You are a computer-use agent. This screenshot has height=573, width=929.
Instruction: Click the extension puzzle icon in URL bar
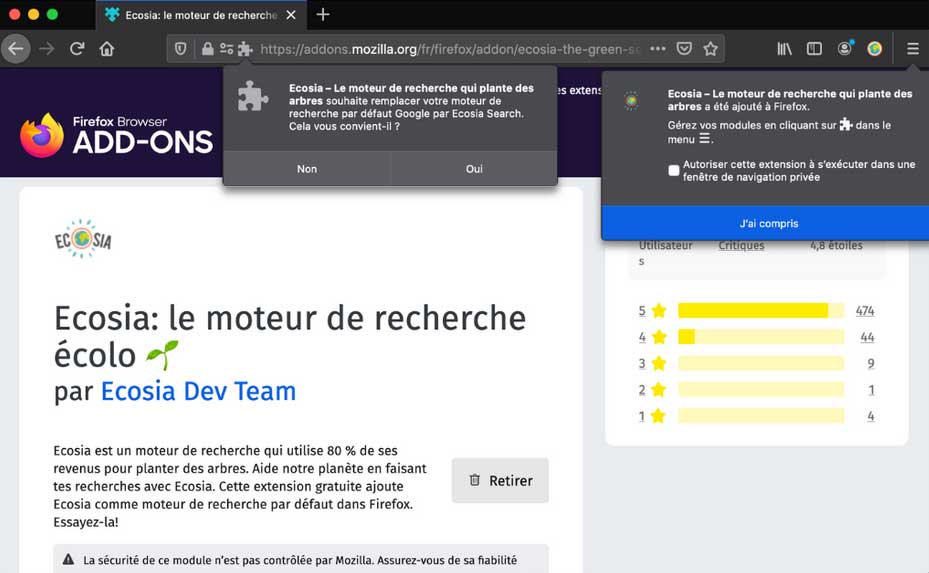[x=245, y=49]
